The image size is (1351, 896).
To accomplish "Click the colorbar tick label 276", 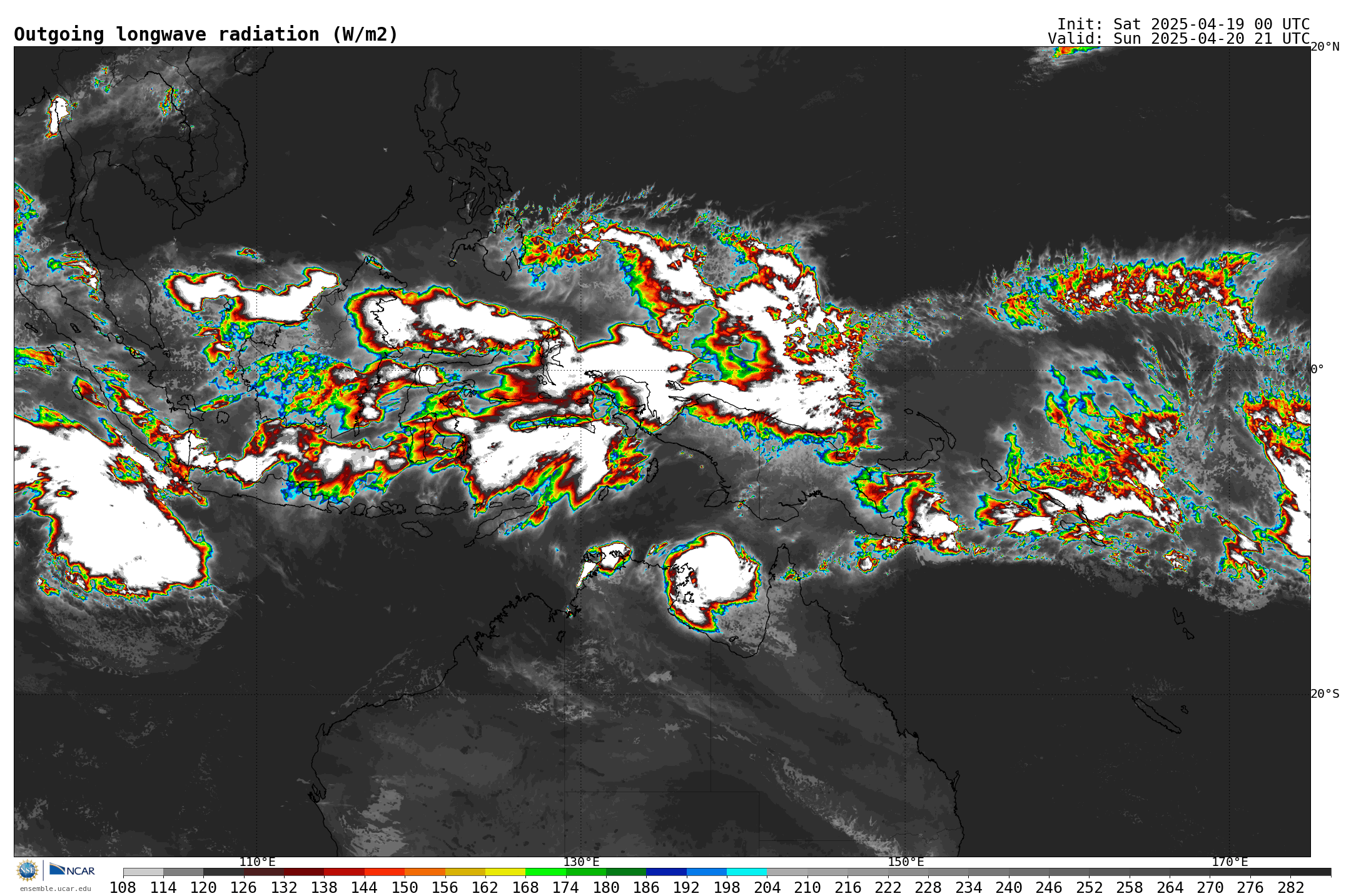I will 1250,887.
